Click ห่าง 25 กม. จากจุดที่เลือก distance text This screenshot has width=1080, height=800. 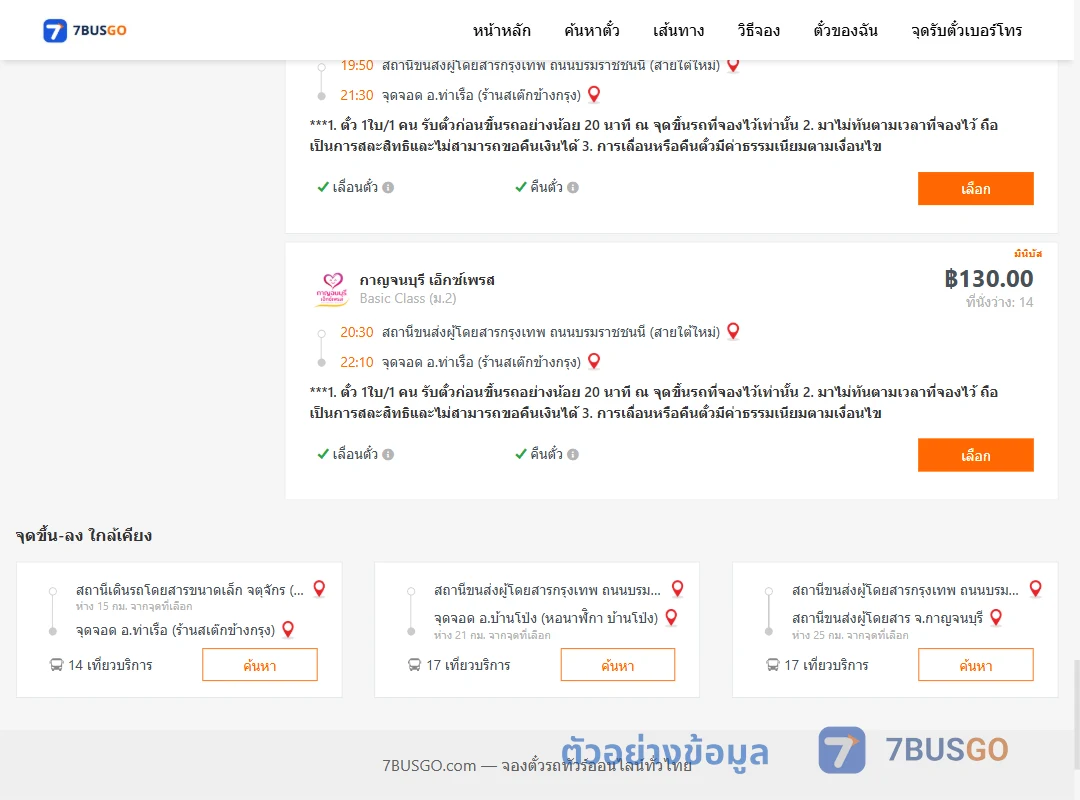(850, 635)
